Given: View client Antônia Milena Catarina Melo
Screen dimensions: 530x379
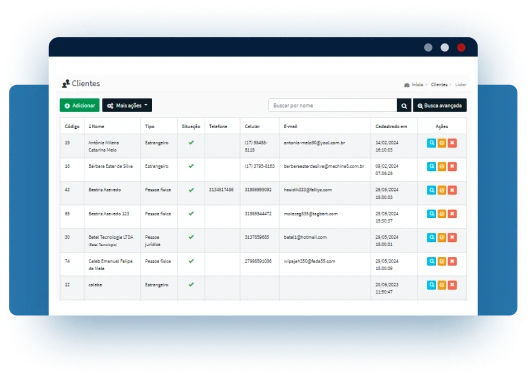Looking at the screenshot, I should (431, 143).
